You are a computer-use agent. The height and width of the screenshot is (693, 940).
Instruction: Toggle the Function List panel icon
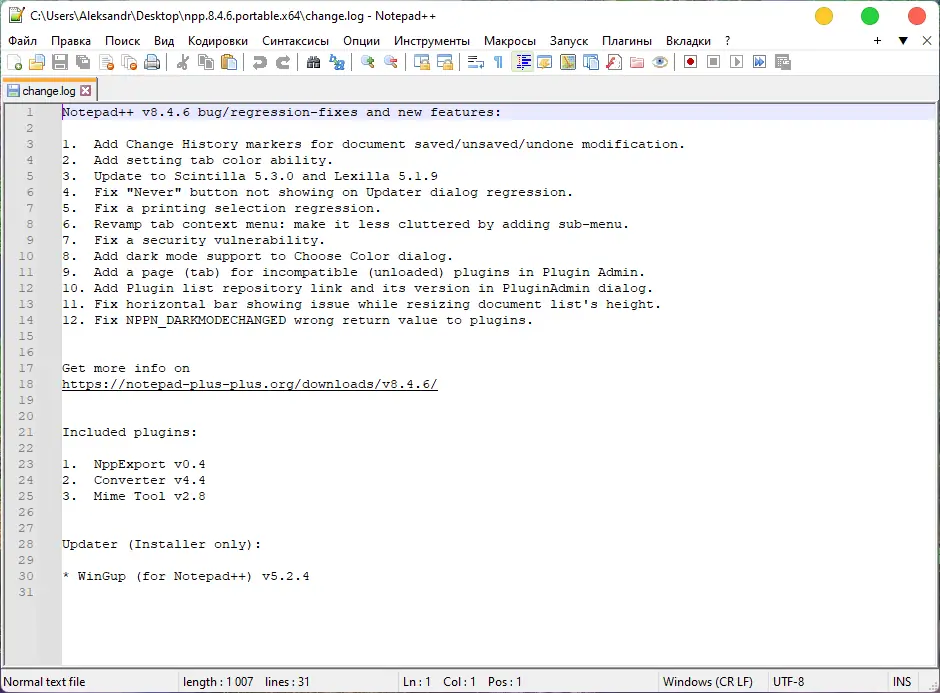coord(614,62)
